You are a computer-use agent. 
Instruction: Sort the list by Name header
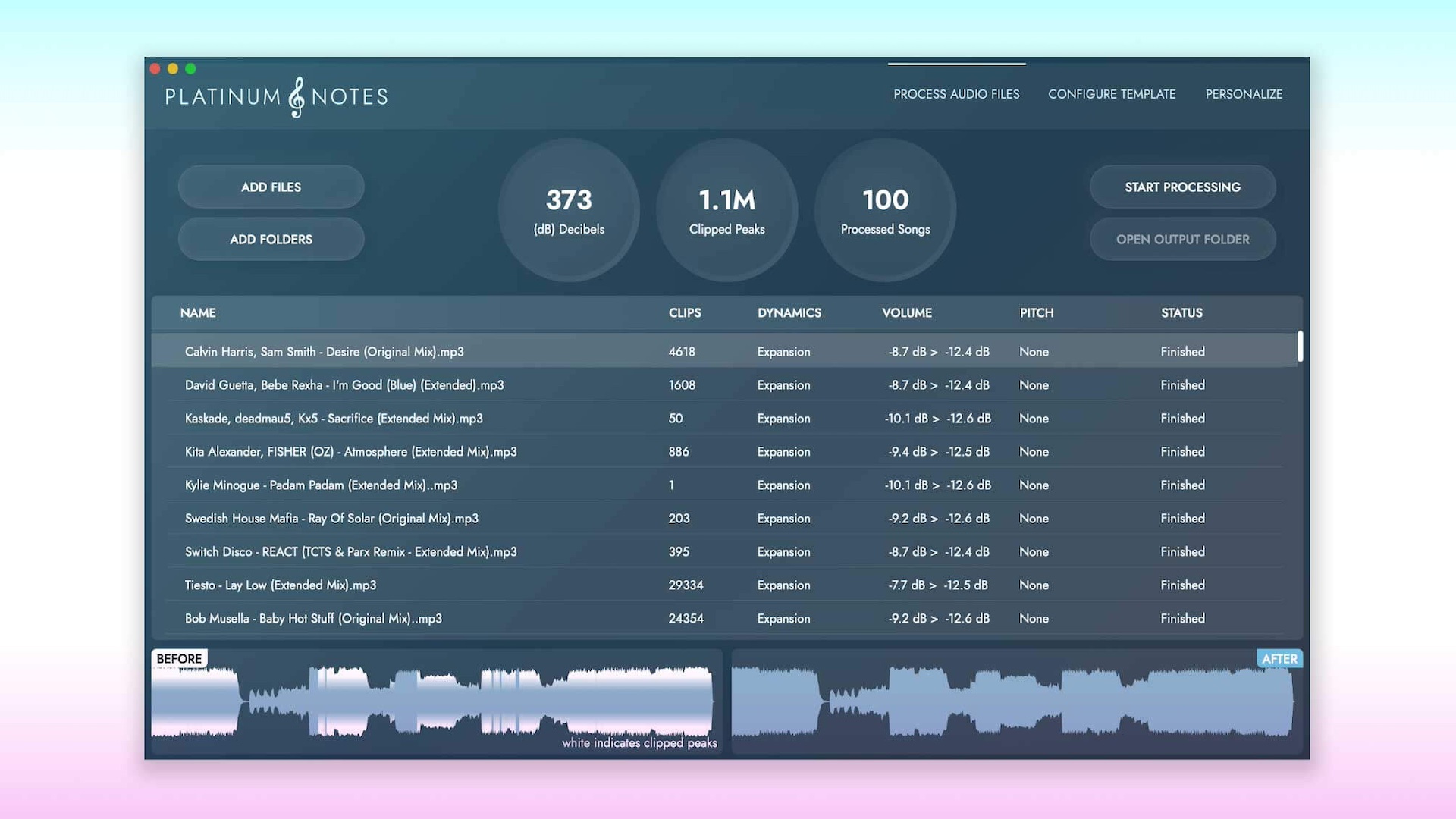(198, 312)
